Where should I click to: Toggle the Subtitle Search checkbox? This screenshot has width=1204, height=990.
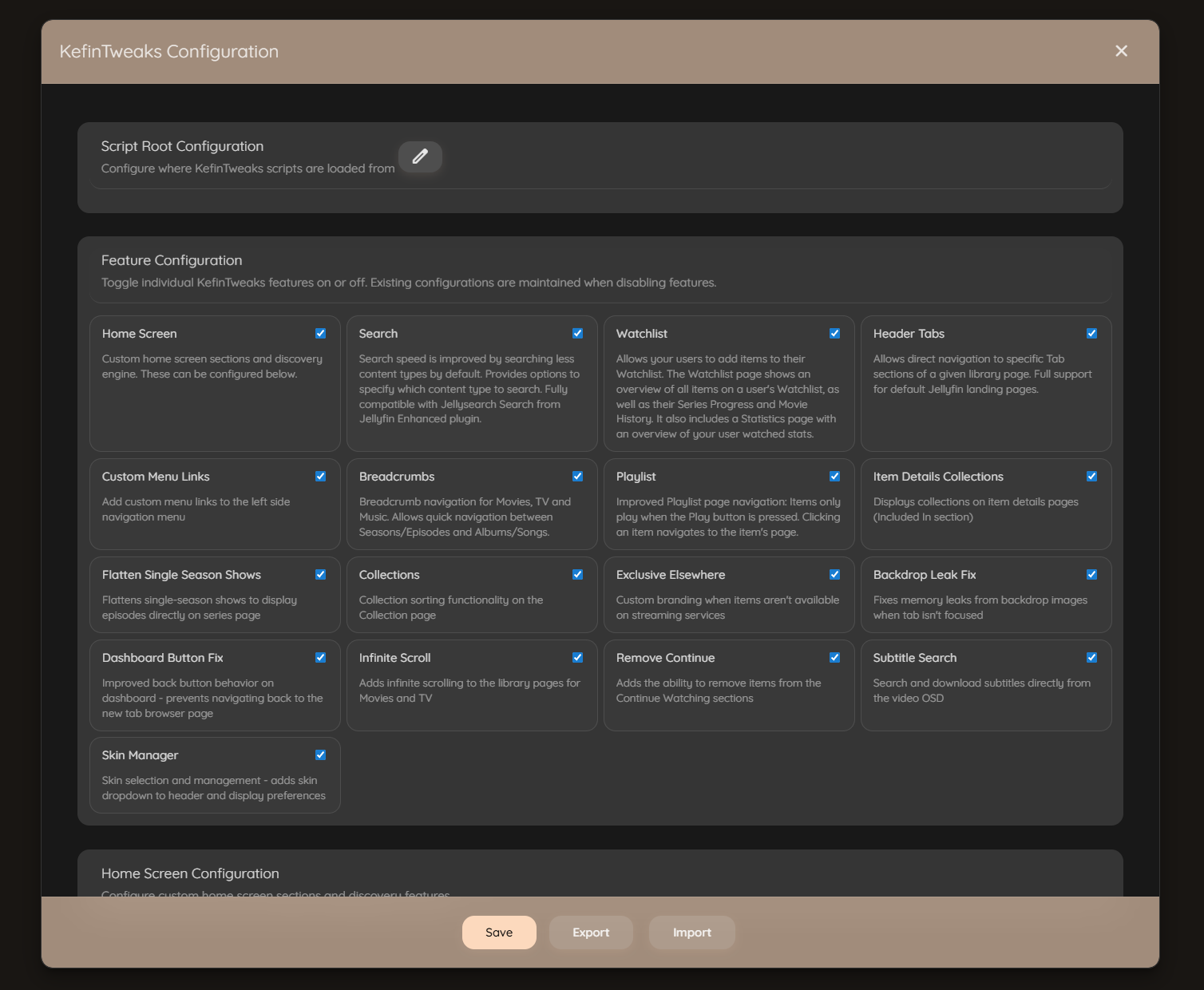(1091, 658)
